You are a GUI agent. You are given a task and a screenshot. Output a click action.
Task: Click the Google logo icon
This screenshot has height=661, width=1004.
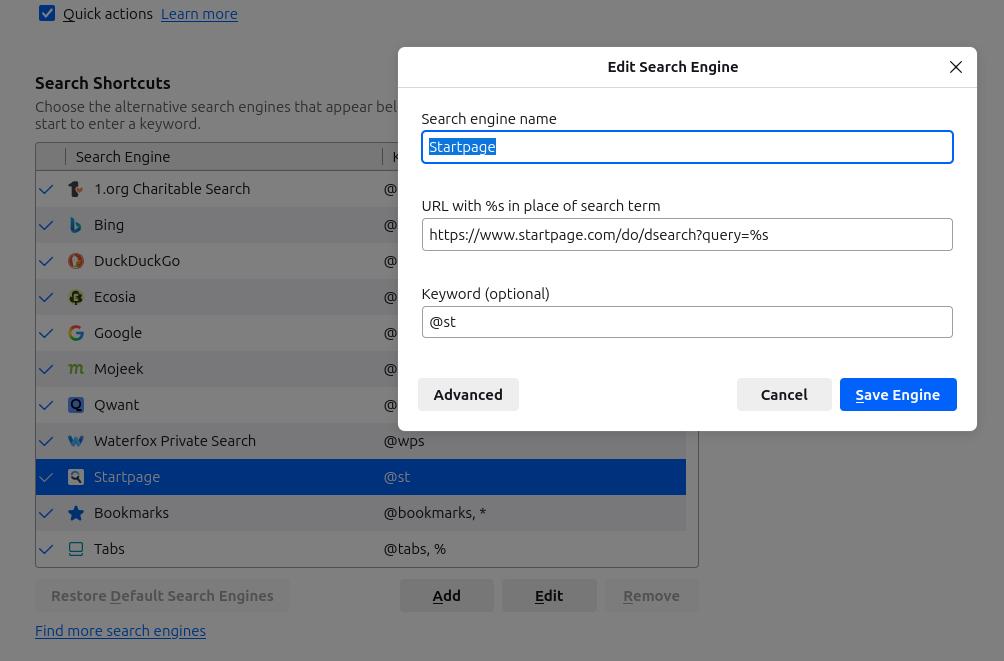[x=76, y=333]
